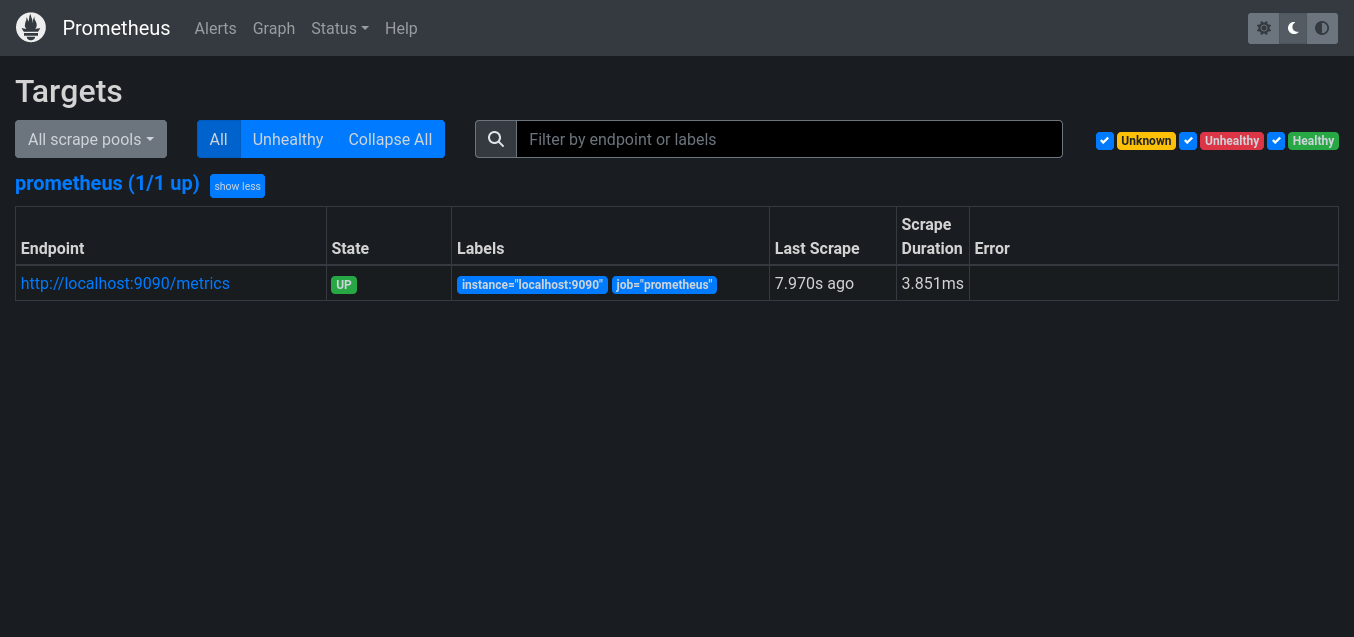Click the show less button

coord(237,185)
